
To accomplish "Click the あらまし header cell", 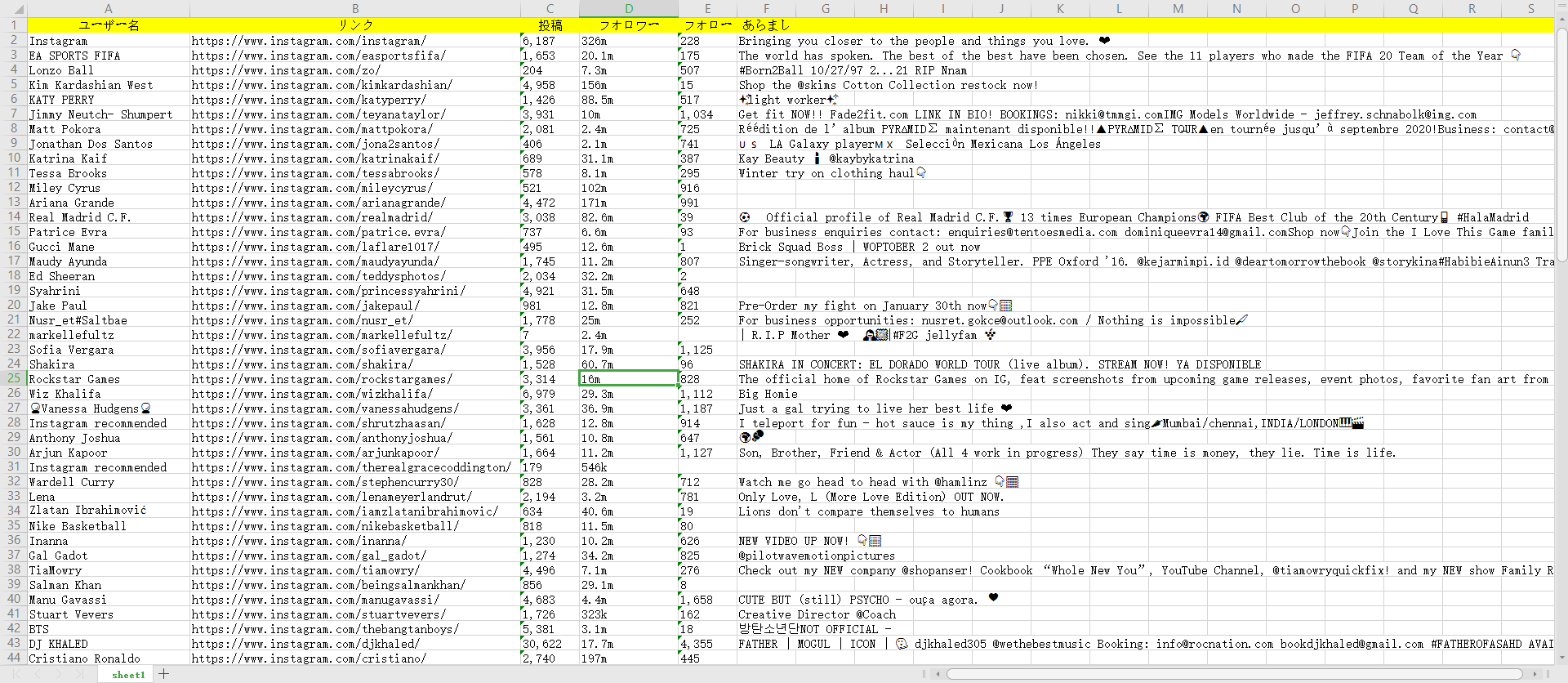I will coord(766,25).
